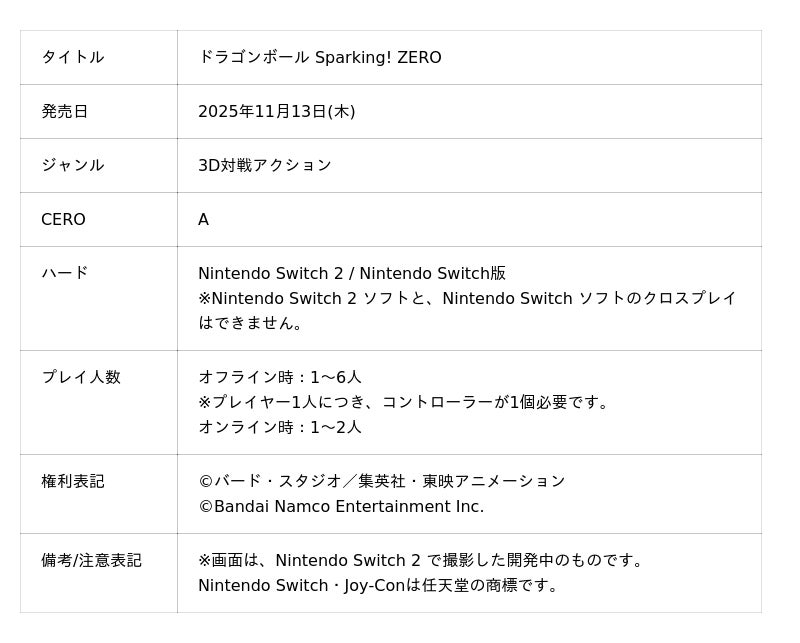This screenshot has height=643, width=800.
Task: Select the 3D対戦アクション genre text
Action: coord(264,165)
